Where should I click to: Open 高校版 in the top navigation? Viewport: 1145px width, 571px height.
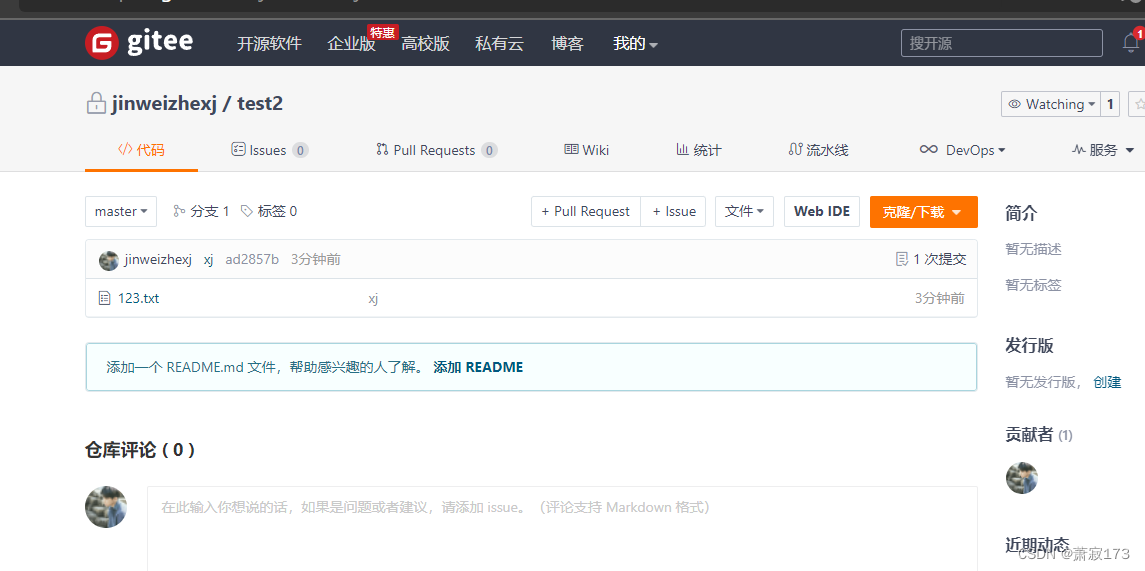(x=425, y=44)
